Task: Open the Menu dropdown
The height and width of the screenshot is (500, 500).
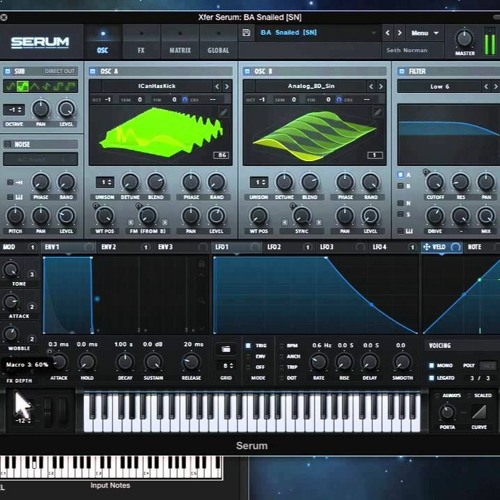Action: coord(424,33)
